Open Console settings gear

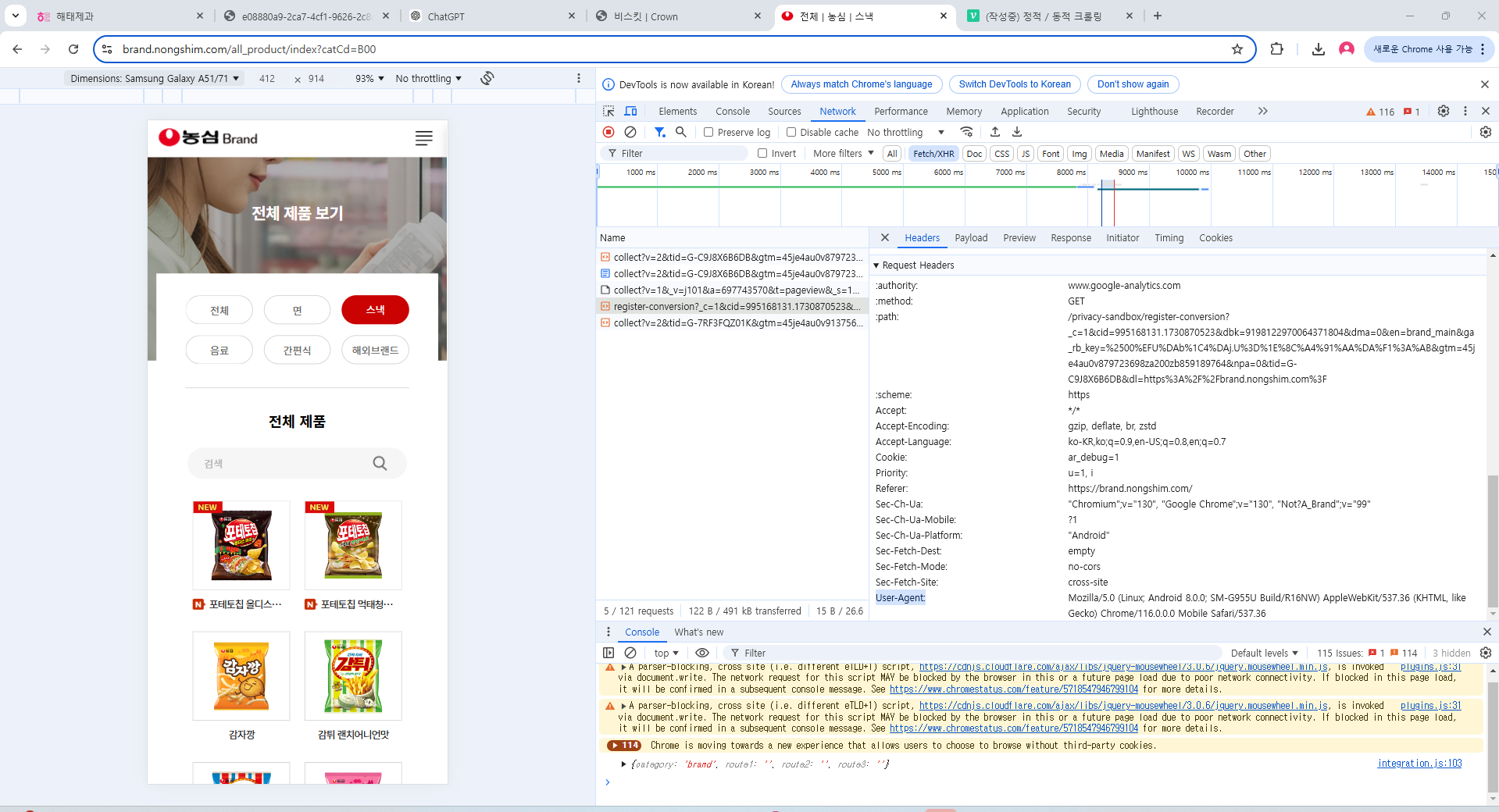pos(1486,653)
